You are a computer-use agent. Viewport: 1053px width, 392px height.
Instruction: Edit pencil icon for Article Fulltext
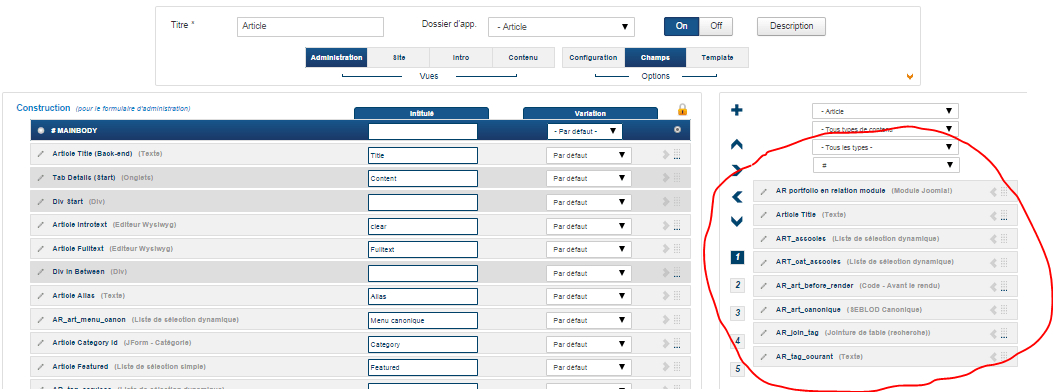click(41, 248)
